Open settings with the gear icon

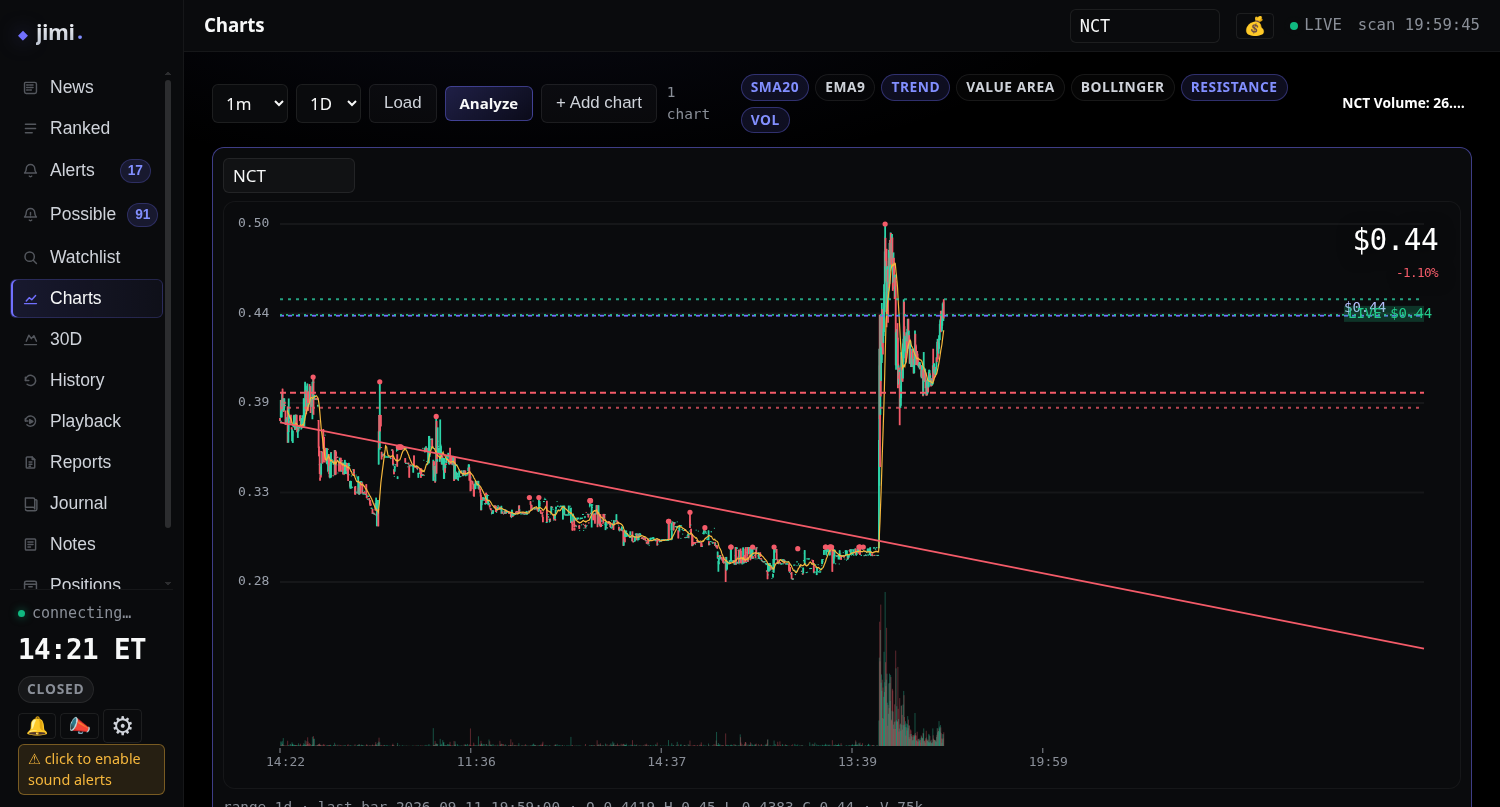tap(122, 726)
